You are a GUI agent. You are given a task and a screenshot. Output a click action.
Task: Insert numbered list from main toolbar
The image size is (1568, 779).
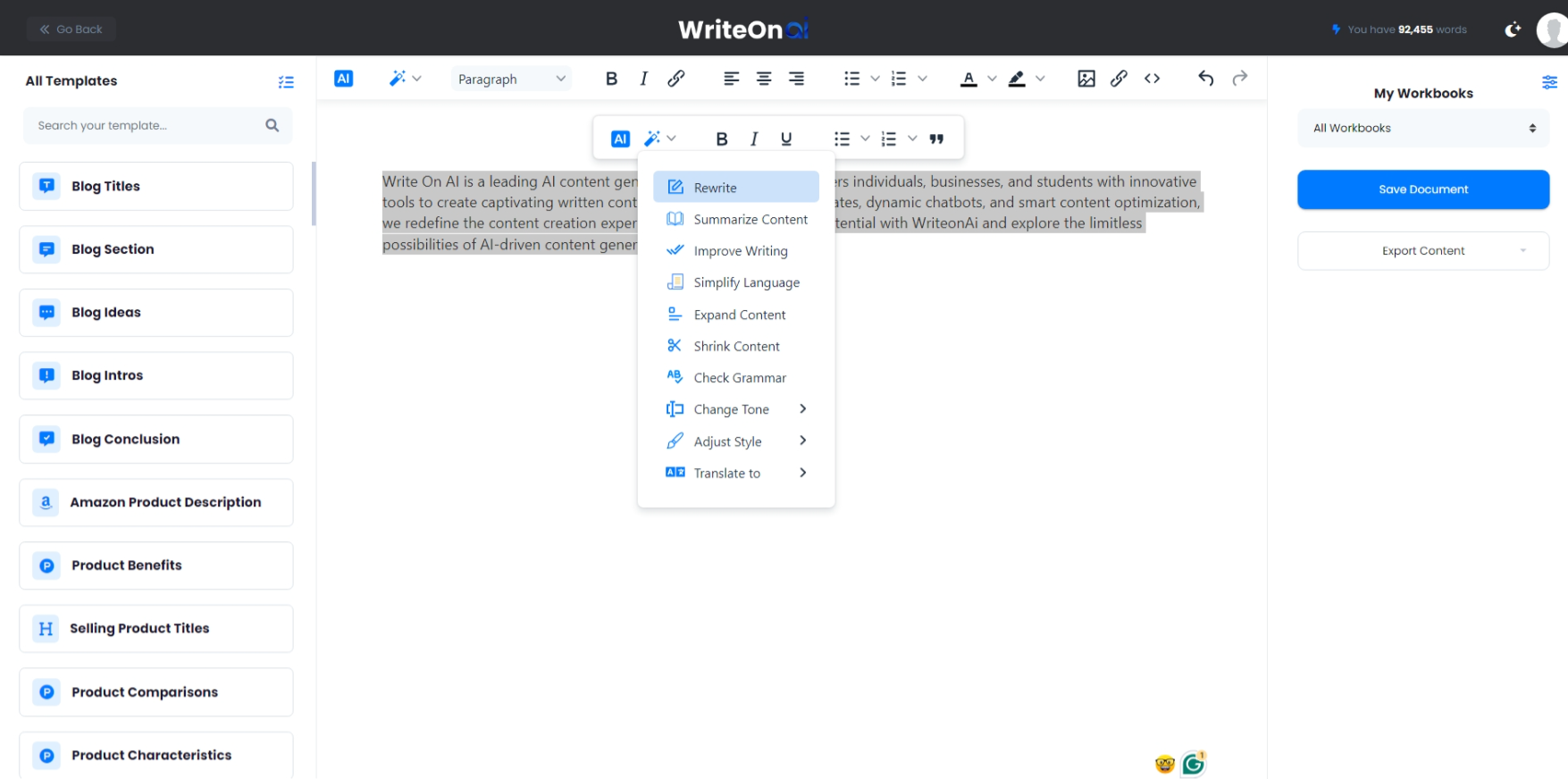[899, 79]
